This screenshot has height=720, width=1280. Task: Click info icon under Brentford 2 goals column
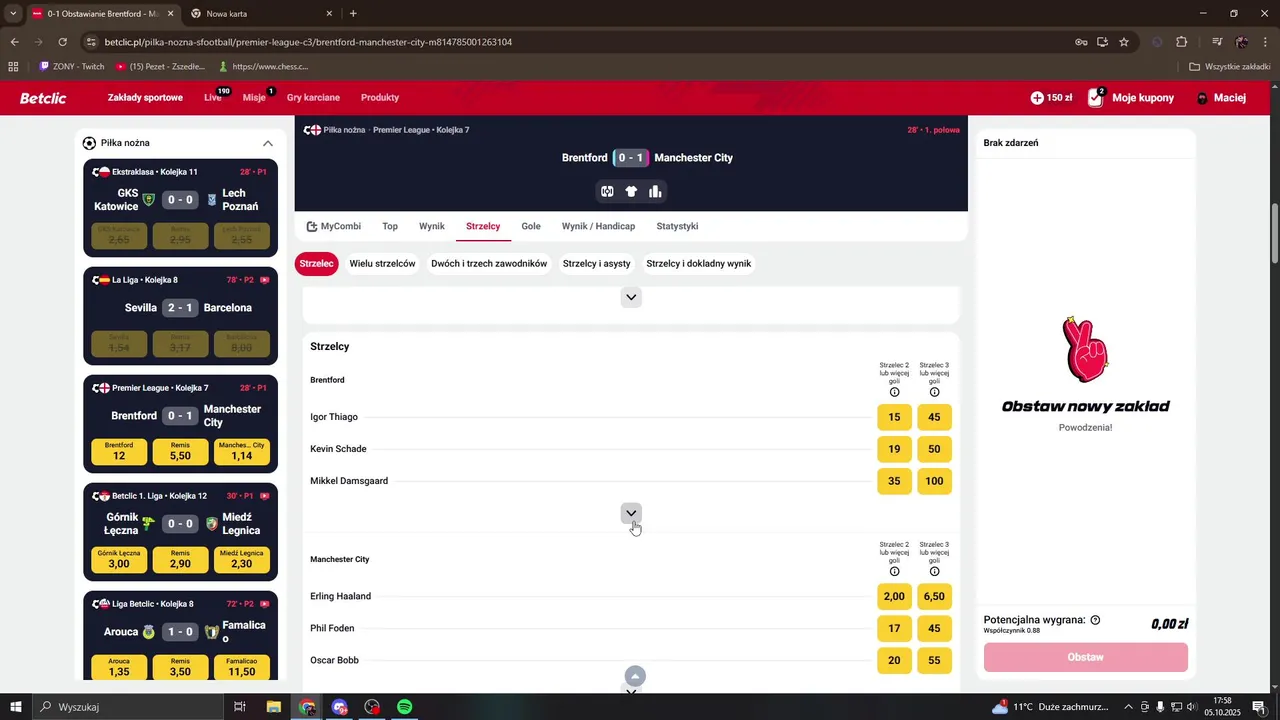click(x=894, y=392)
